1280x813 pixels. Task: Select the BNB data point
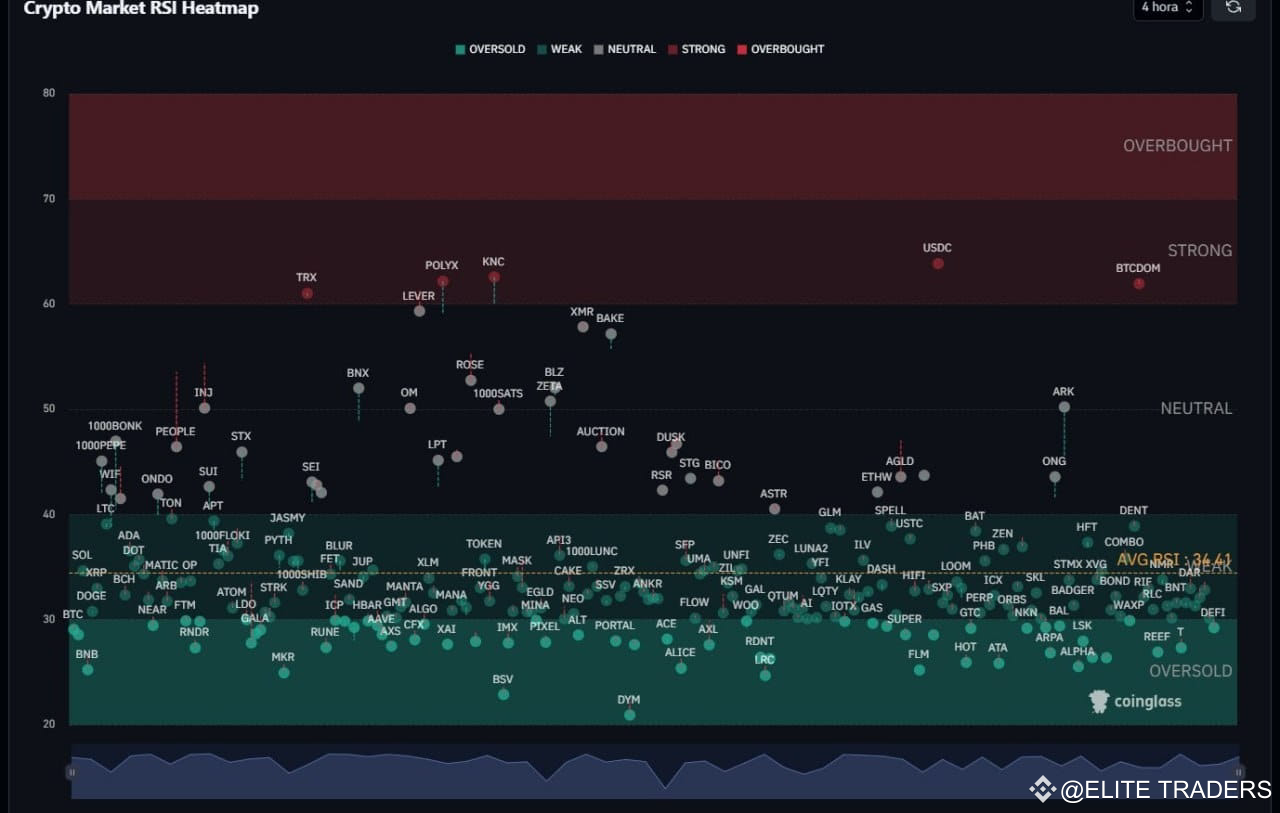pos(88,669)
